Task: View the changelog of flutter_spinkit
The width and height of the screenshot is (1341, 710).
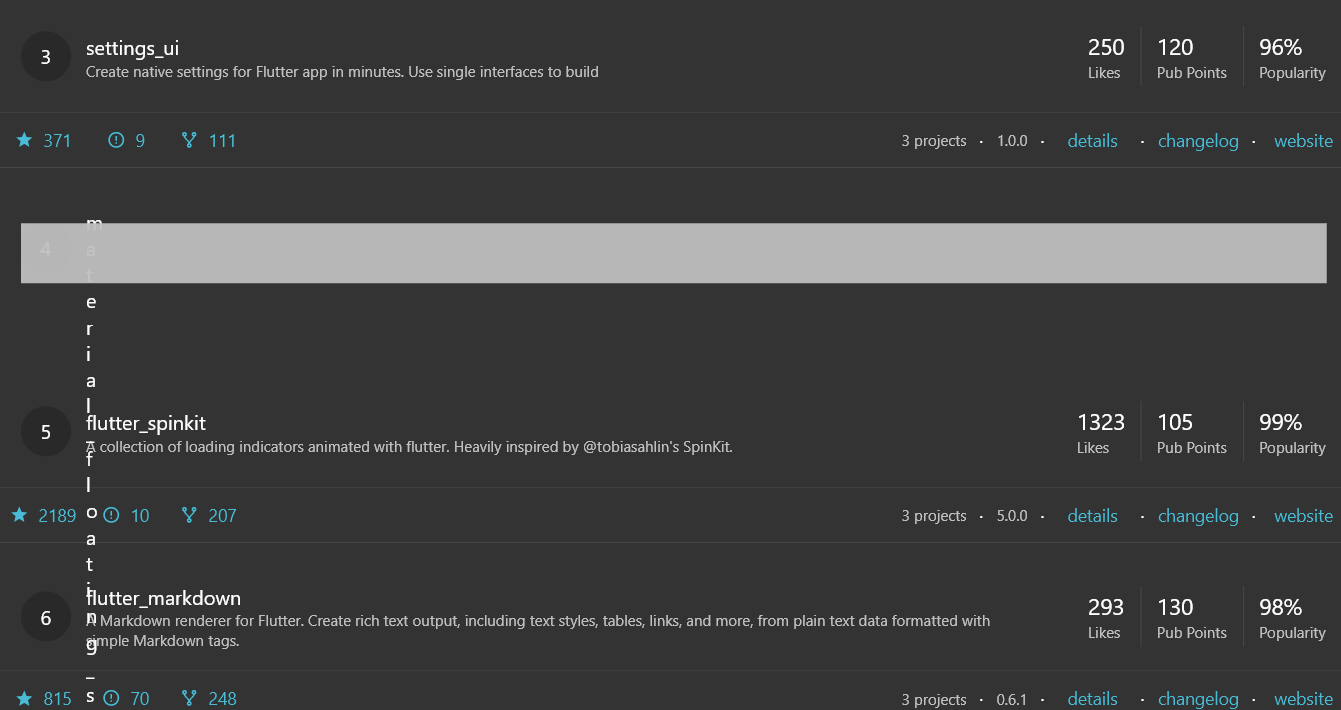Action: (x=1198, y=515)
